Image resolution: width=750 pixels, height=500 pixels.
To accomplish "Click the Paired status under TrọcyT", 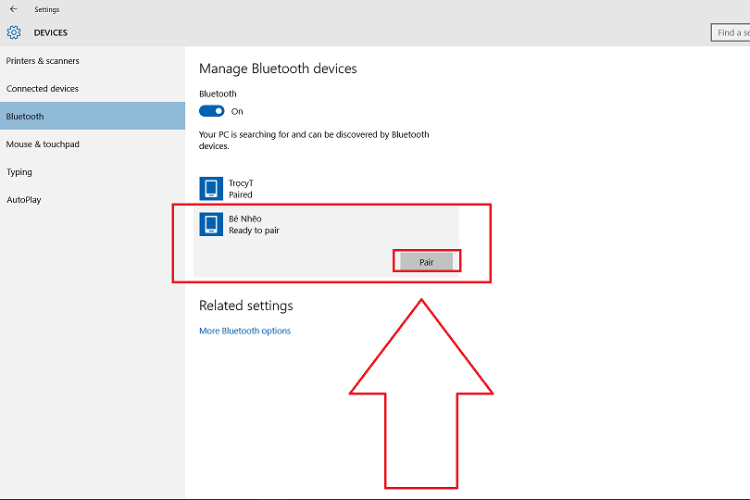I will 240,194.
